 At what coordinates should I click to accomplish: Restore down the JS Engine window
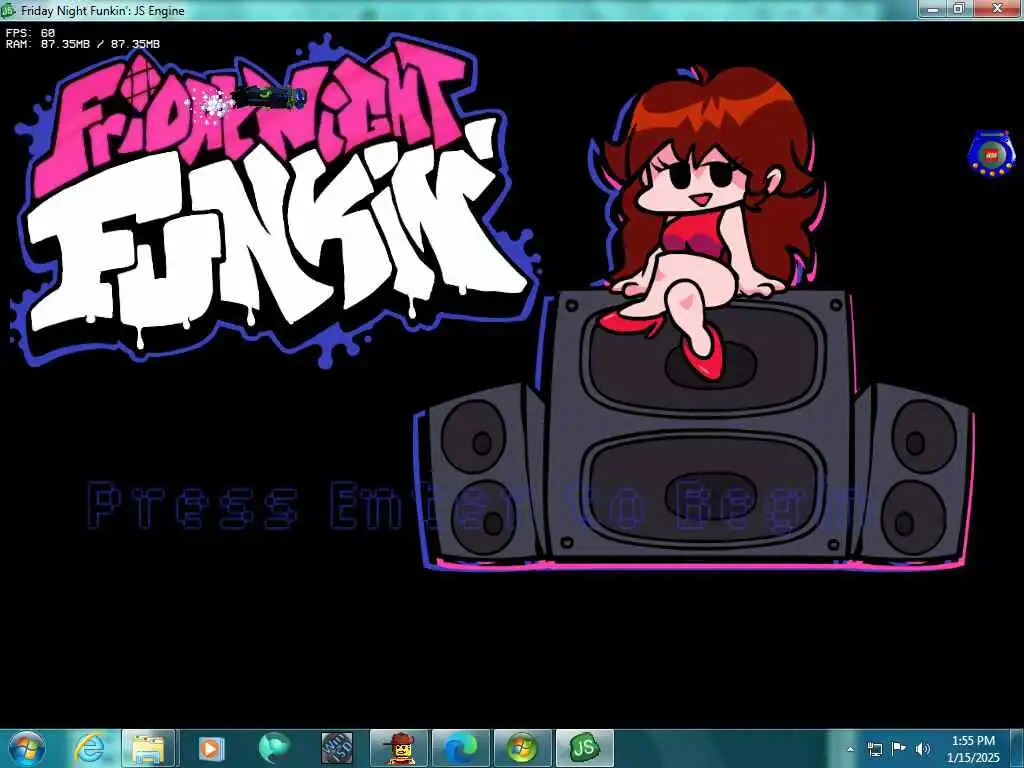coord(959,8)
